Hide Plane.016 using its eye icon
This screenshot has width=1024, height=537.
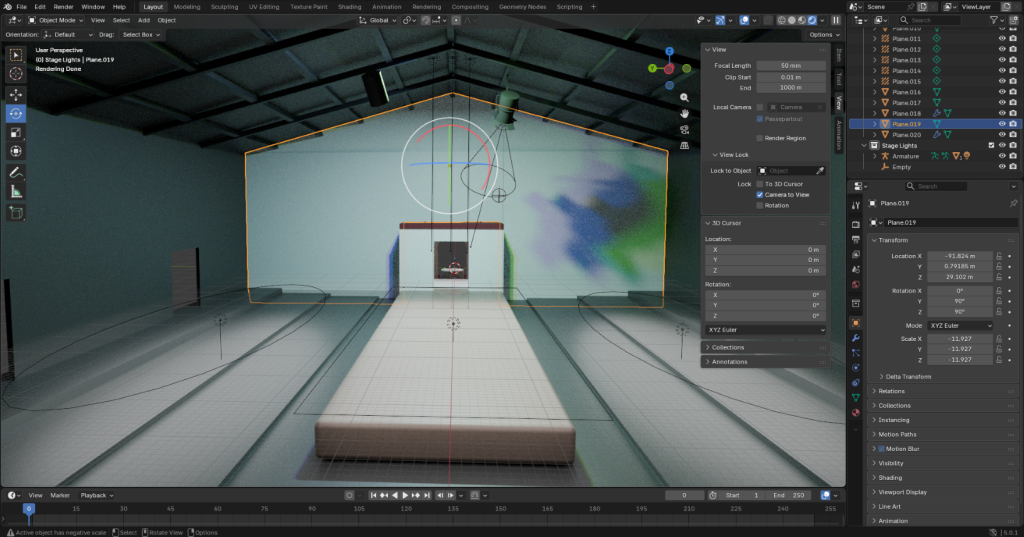tap(1002, 92)
